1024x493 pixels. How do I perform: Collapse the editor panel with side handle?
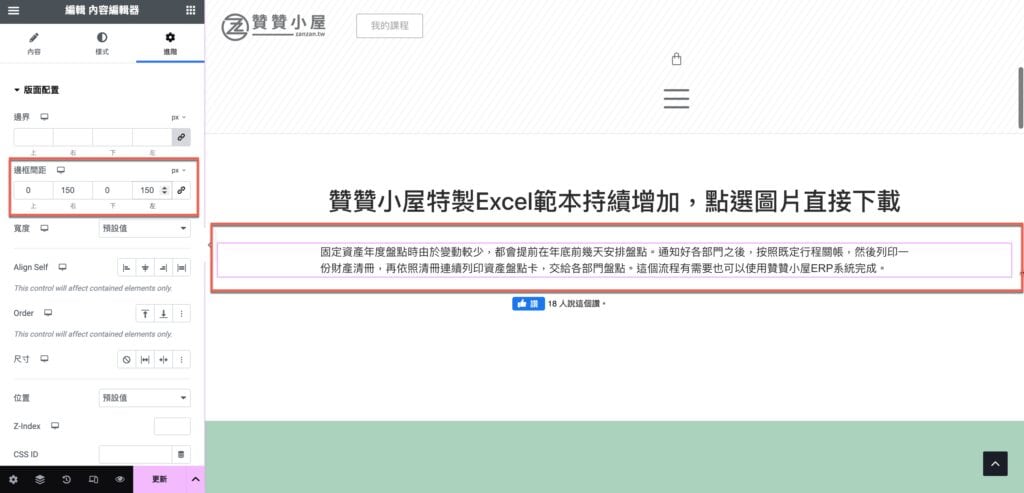tap(208, 246)
